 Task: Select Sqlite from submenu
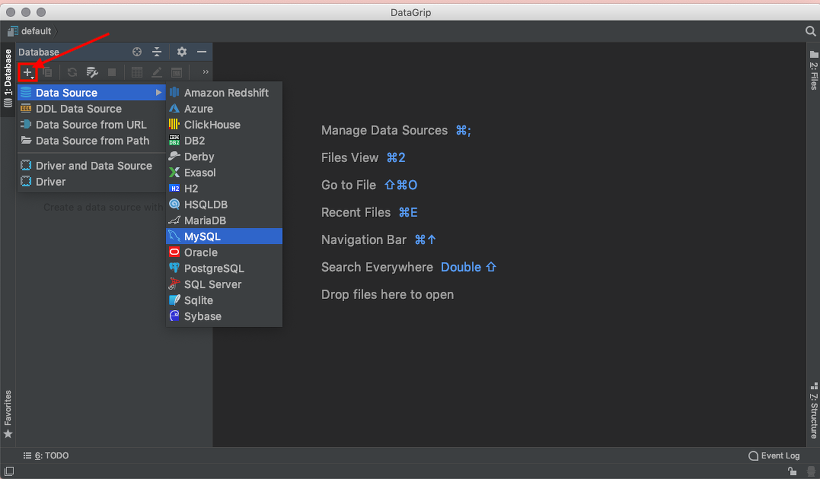[224, 300]
